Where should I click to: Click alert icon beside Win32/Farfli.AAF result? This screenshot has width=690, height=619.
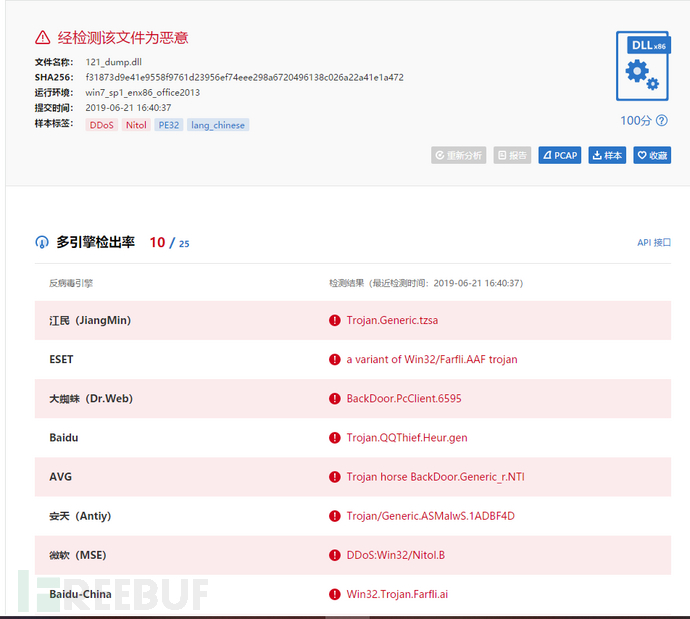(334, 359)
